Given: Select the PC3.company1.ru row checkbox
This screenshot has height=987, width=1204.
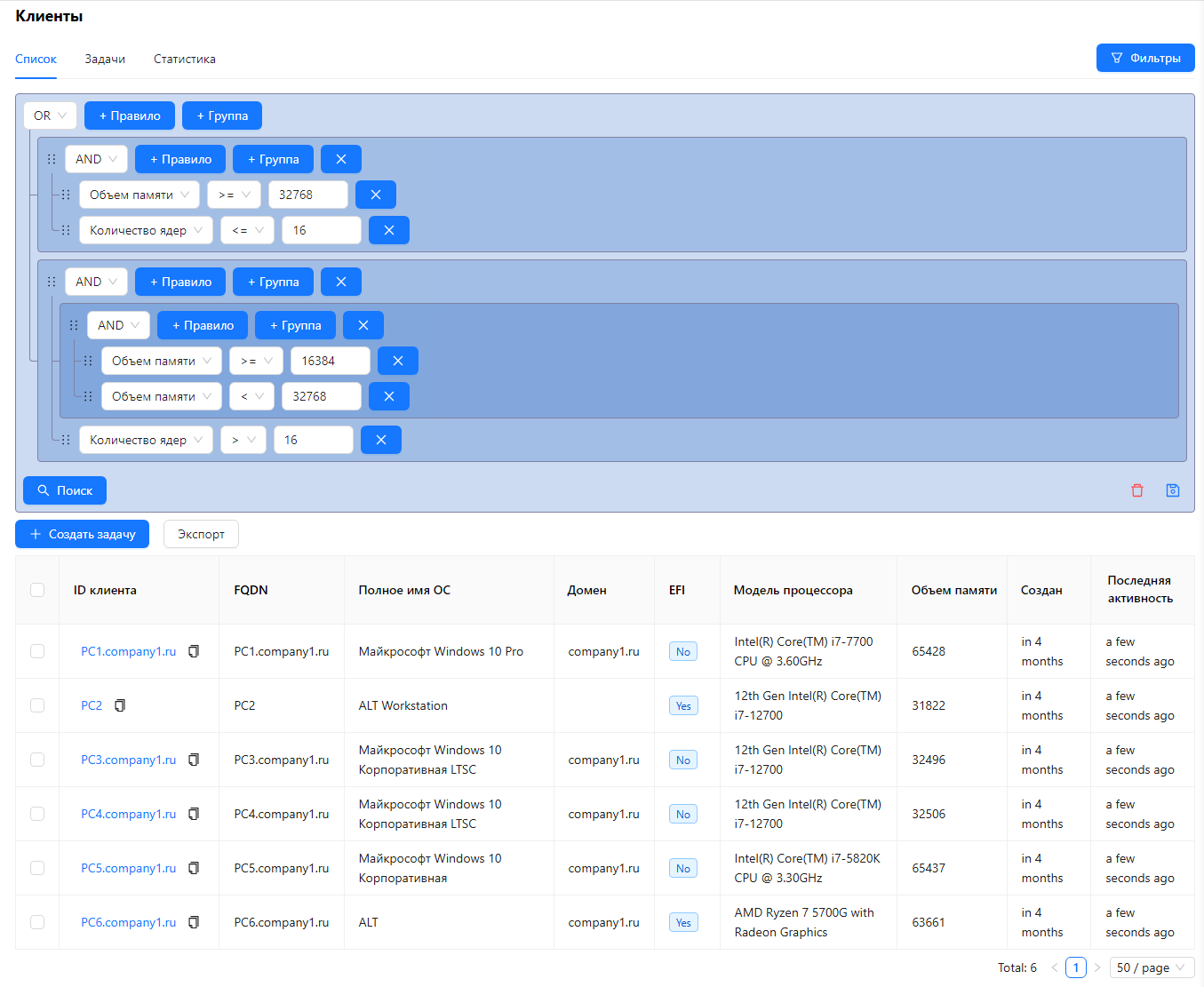Looking at the screenshot, I should pos(37,760).
